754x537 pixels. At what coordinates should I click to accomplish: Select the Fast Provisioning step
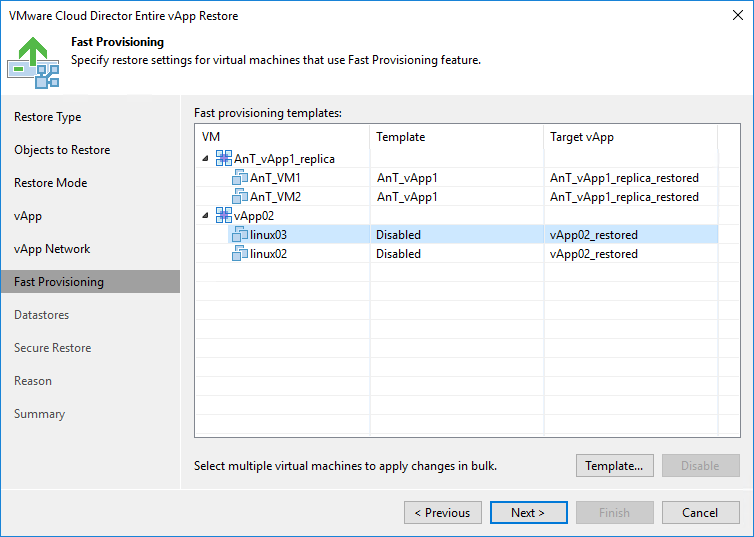tap(90, 282)
